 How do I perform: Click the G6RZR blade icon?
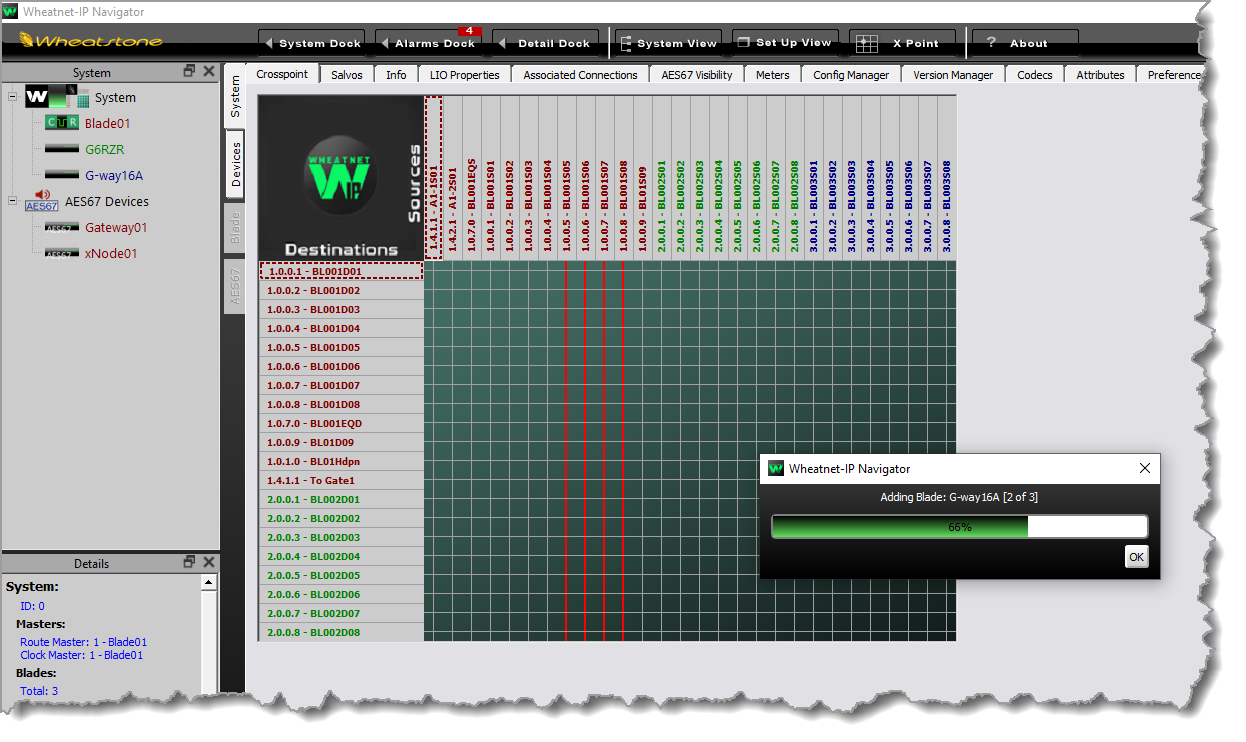[x=61, y=149]
